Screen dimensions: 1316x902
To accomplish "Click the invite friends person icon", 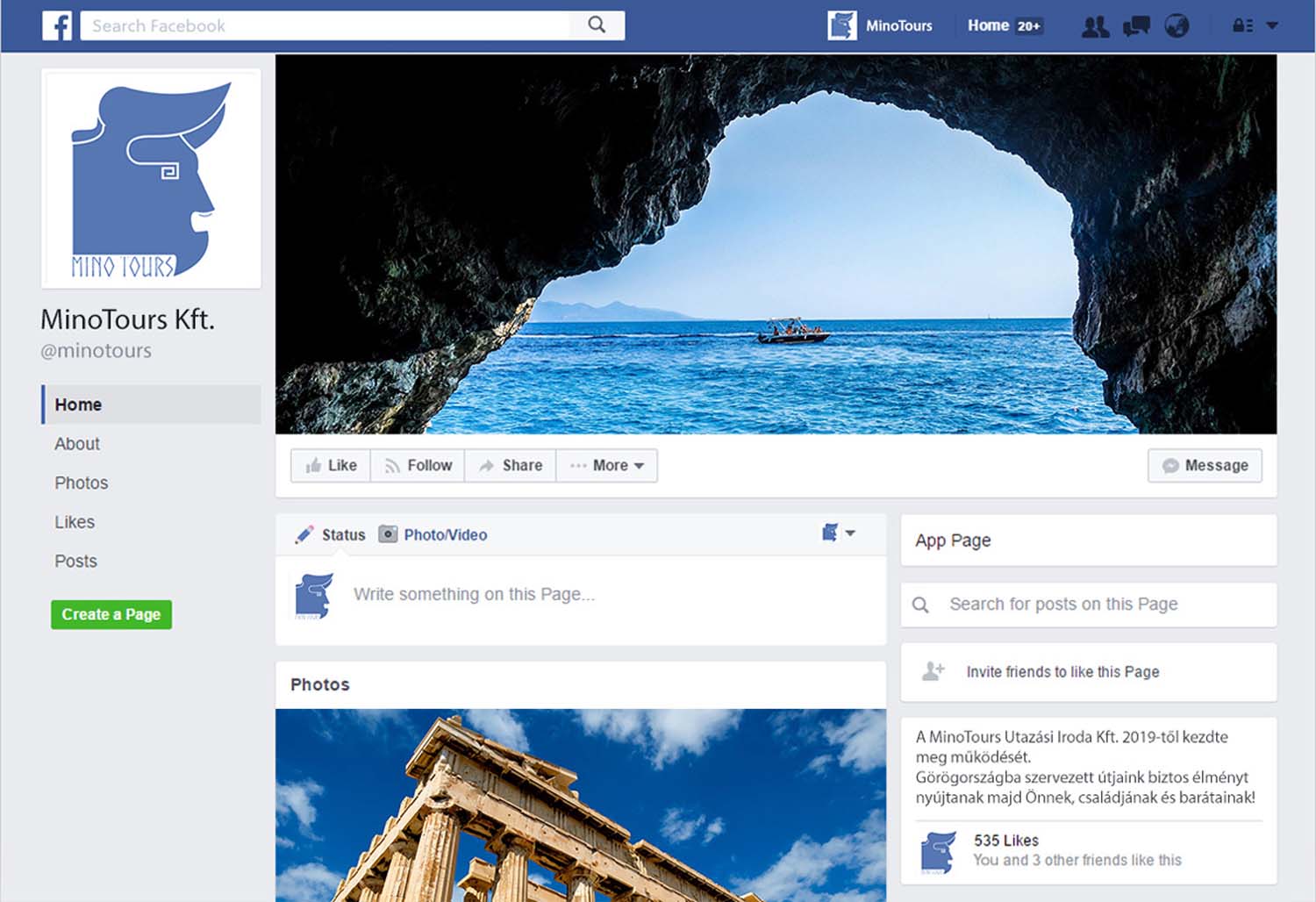I will (x=933, y=672).
